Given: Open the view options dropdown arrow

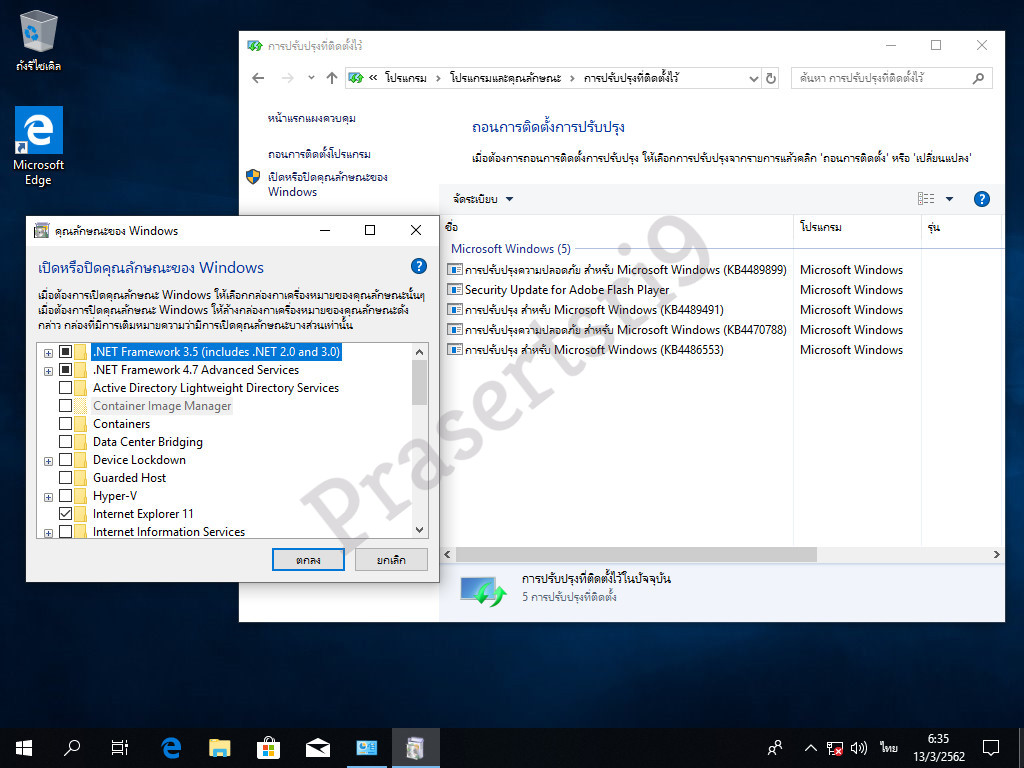Looking at the screenshot, I should (950, 199).
